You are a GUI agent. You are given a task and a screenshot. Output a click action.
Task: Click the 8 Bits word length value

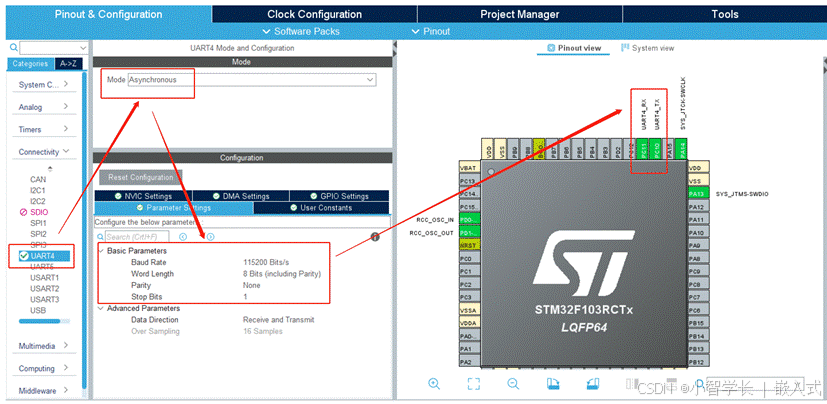point(282,274)
